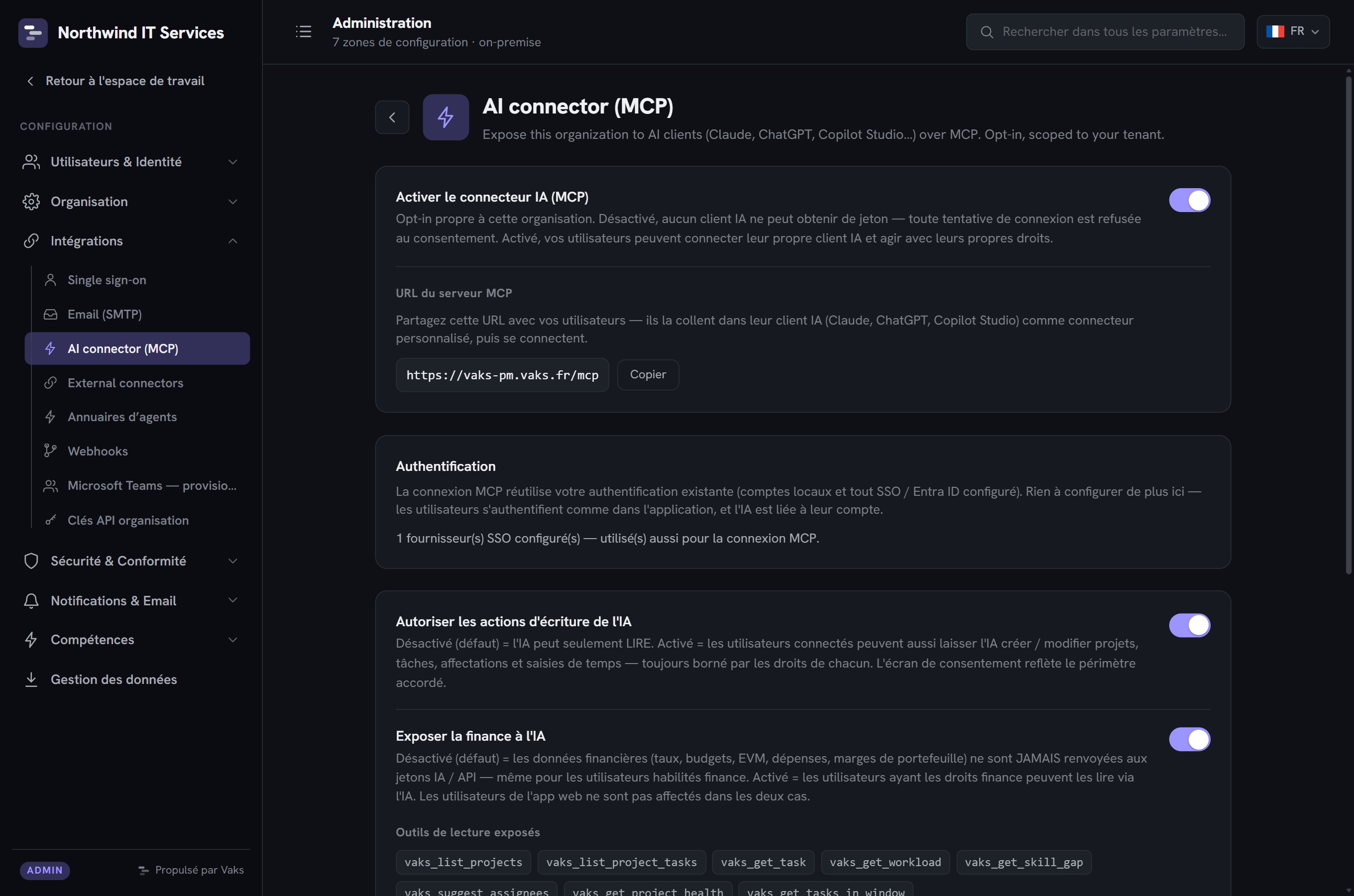Open Email (SMTP) settings

137,314
